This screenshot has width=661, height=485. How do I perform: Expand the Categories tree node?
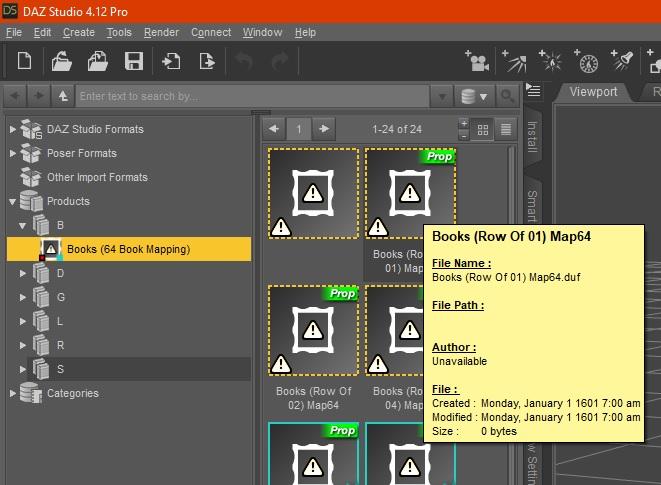pyautogui.click(x=13, y=393)
